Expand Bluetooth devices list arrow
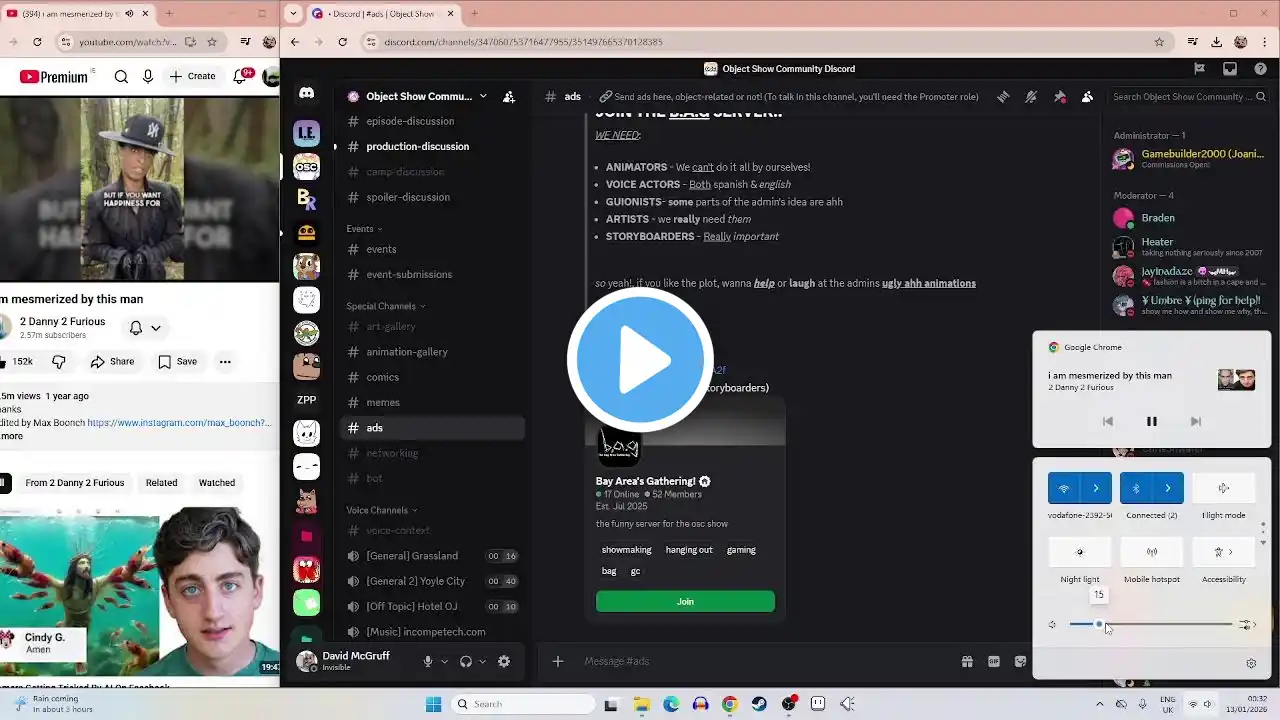Image resolution: width=1280 pixels, height=720 pixels. click(1168, 488)
